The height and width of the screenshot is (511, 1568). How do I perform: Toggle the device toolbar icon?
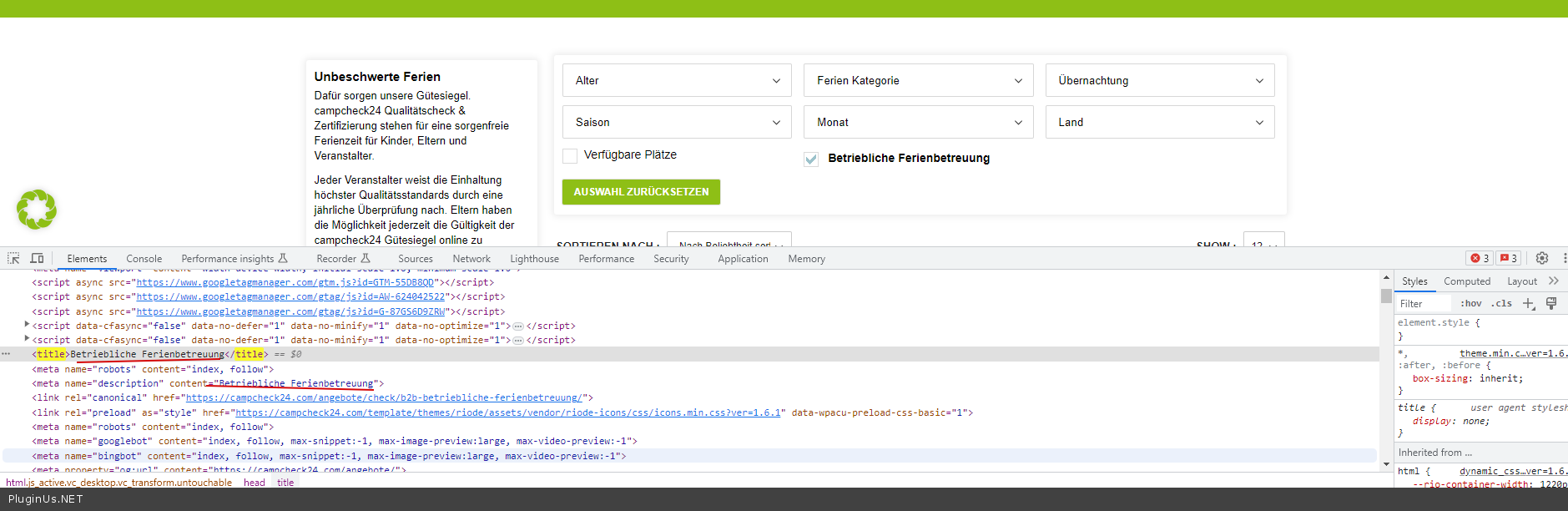(37, 258)
